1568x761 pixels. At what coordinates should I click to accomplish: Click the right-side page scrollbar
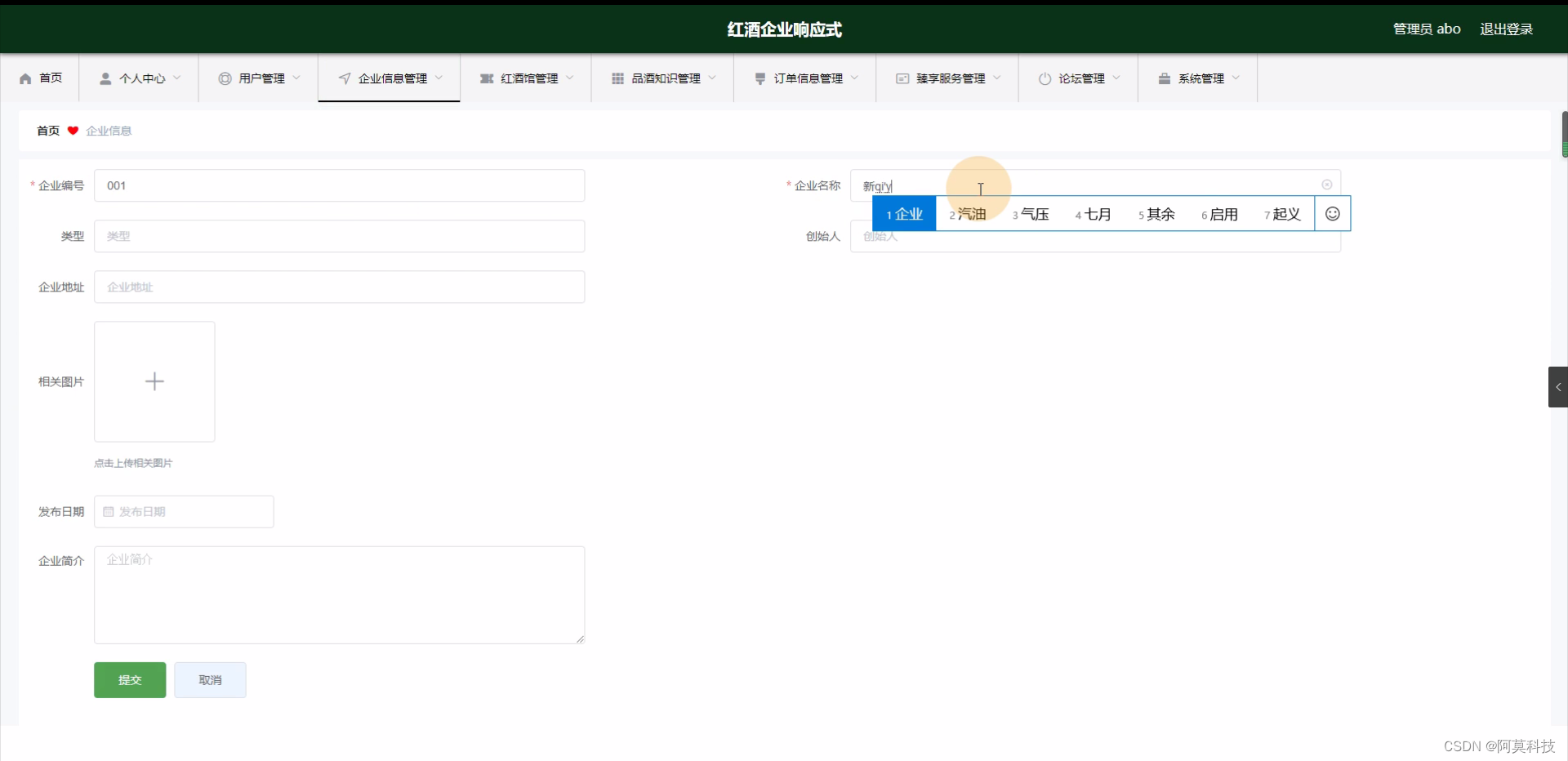tap(1565, 133)
